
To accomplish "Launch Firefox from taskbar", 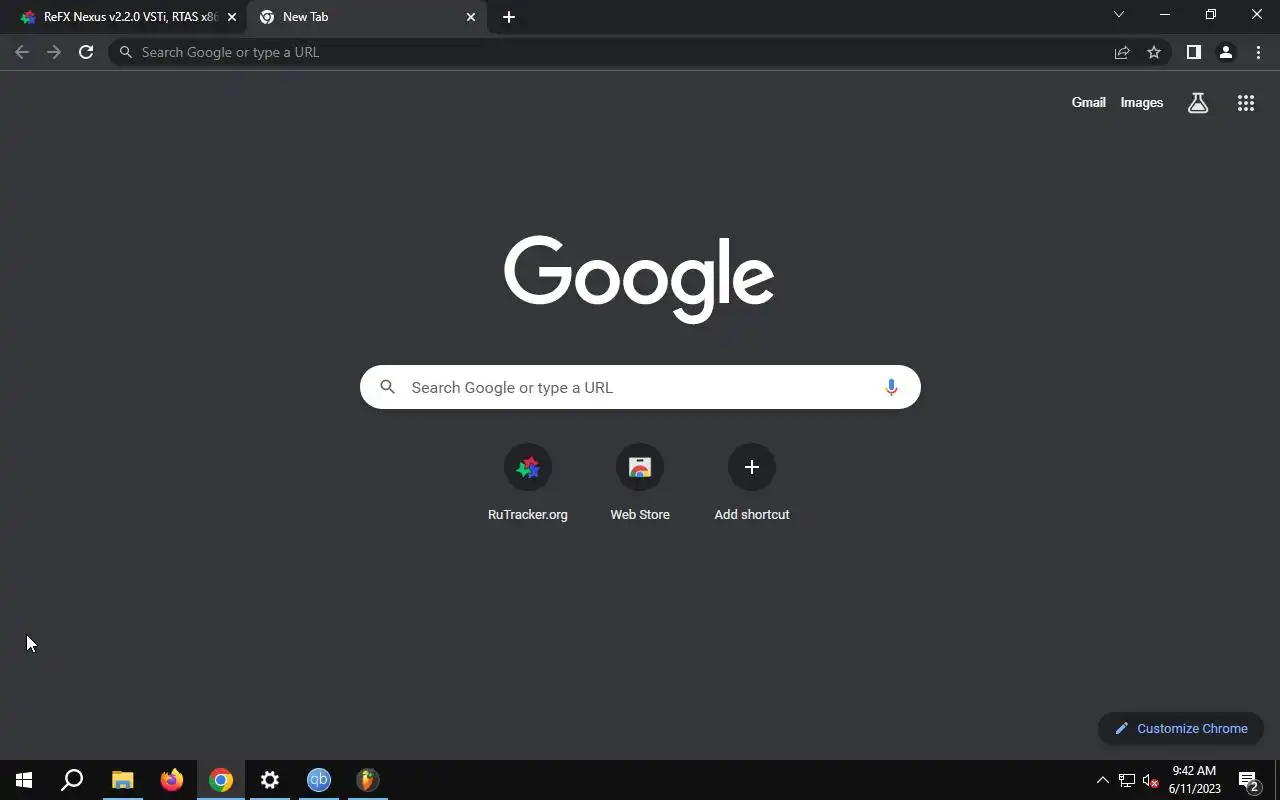I will 172,780.
